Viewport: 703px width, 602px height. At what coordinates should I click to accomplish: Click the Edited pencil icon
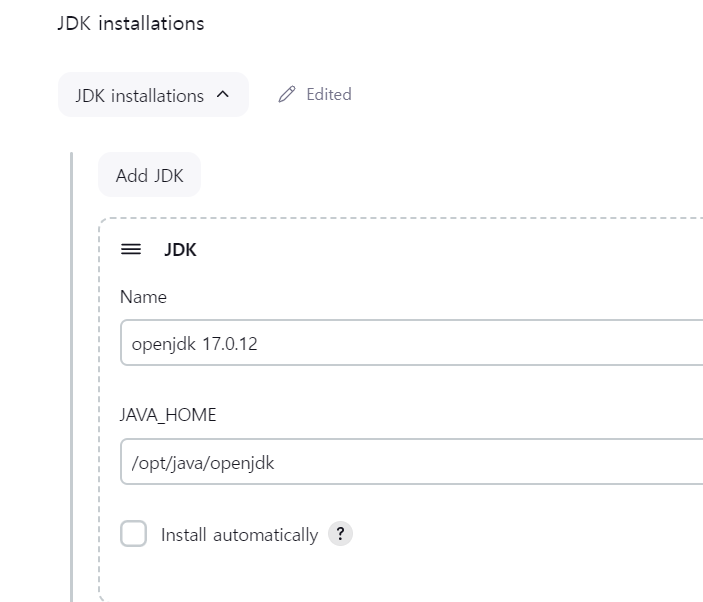click(x=287, y=94)
